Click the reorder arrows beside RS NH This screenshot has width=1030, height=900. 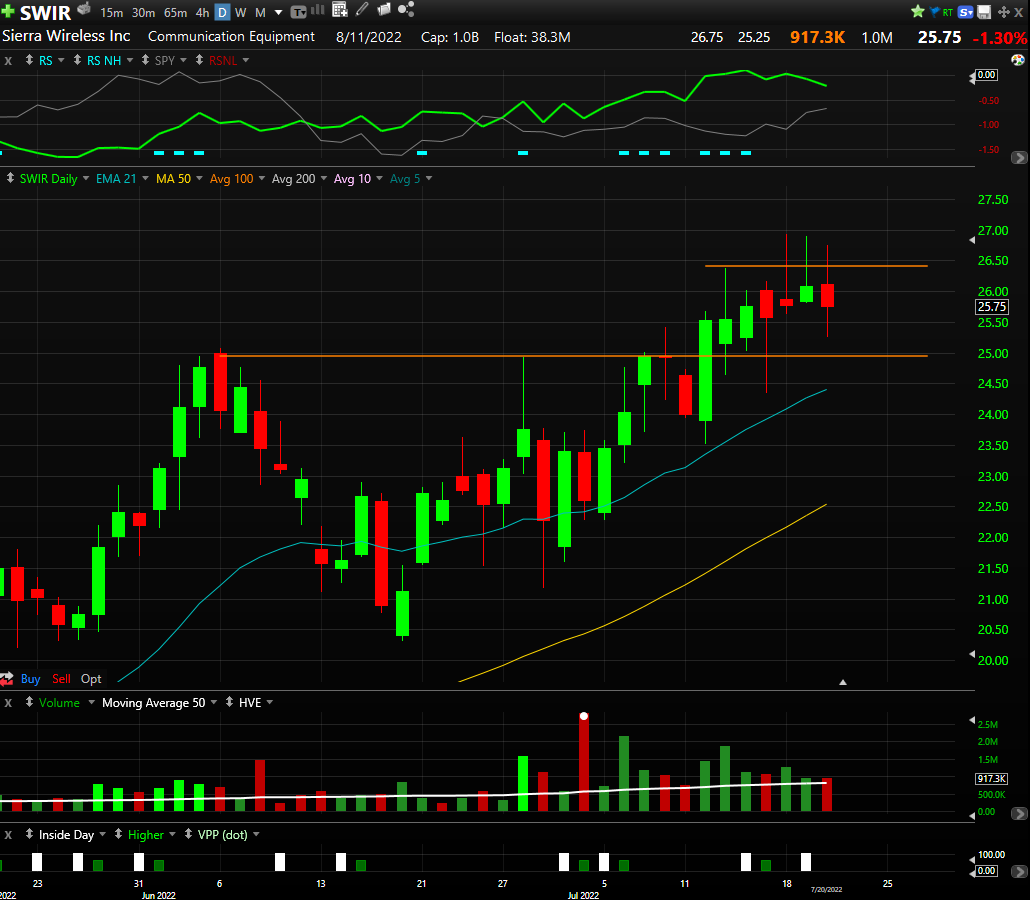[x=78, y=60]
